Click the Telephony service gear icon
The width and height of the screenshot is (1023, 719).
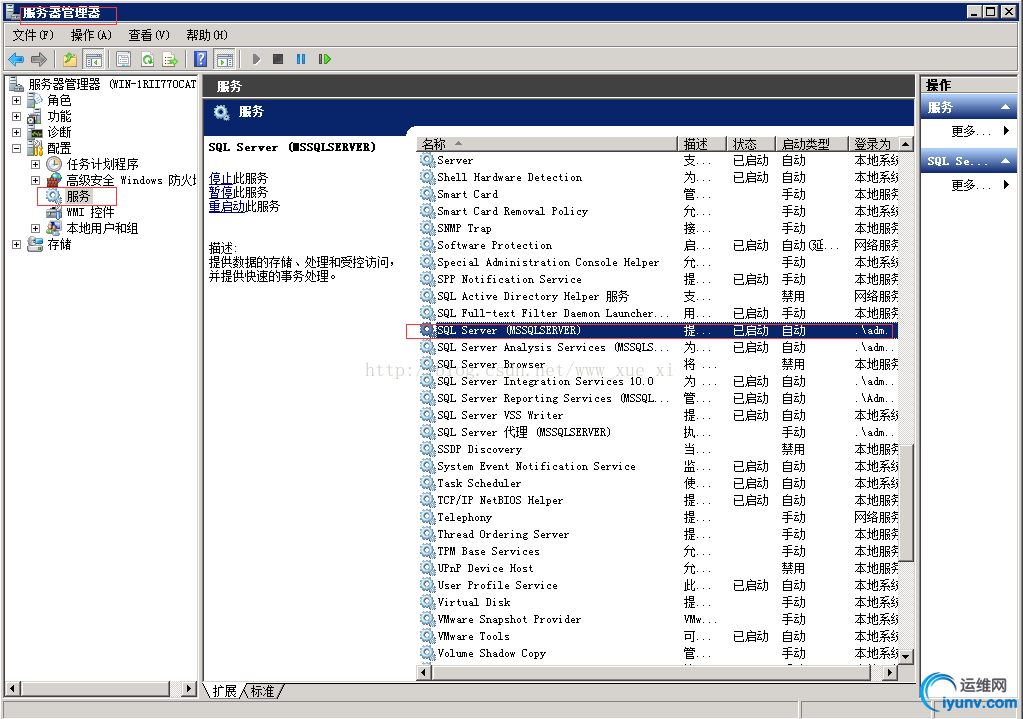pyautogui.click(x=427, y=517)
